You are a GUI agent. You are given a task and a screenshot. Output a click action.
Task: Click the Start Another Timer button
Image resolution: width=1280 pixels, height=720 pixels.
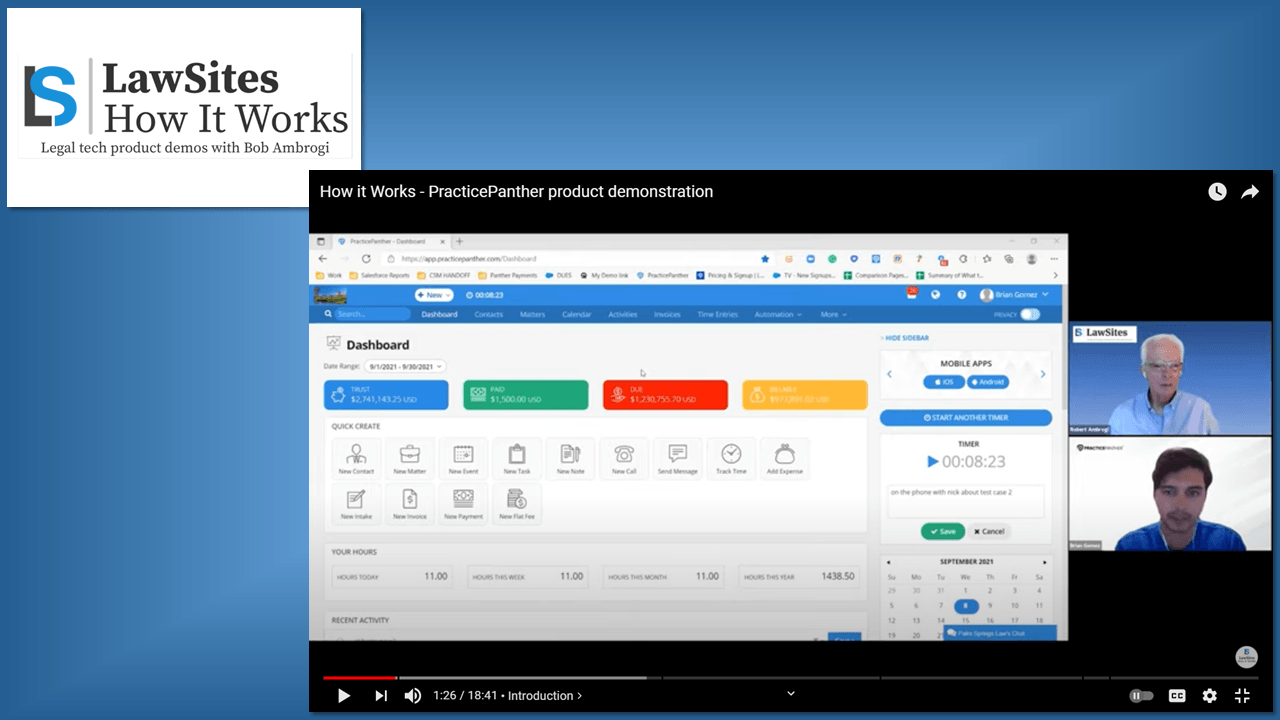click(964, 417)
